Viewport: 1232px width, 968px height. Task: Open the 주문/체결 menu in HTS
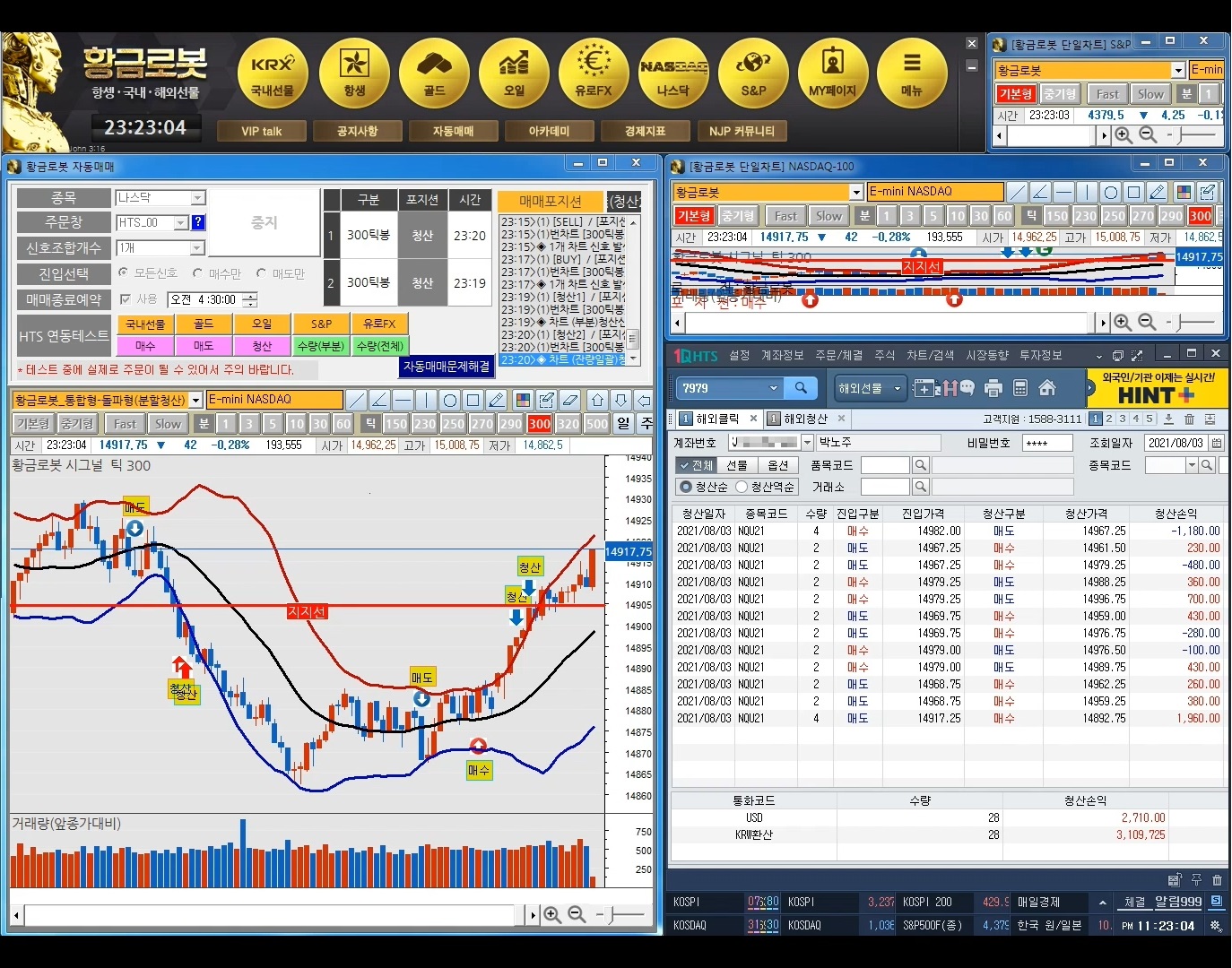coord(839,356)
